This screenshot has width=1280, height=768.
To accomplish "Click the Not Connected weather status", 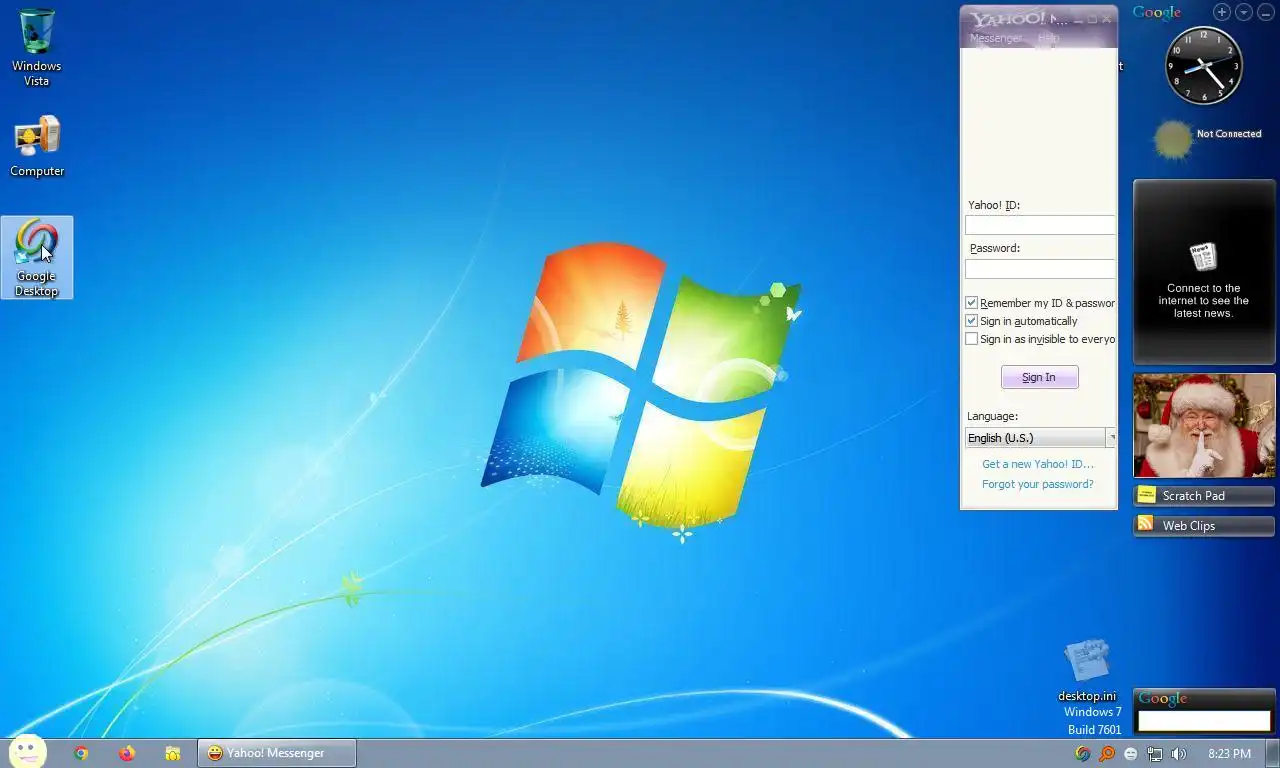I will (1229, 134).
